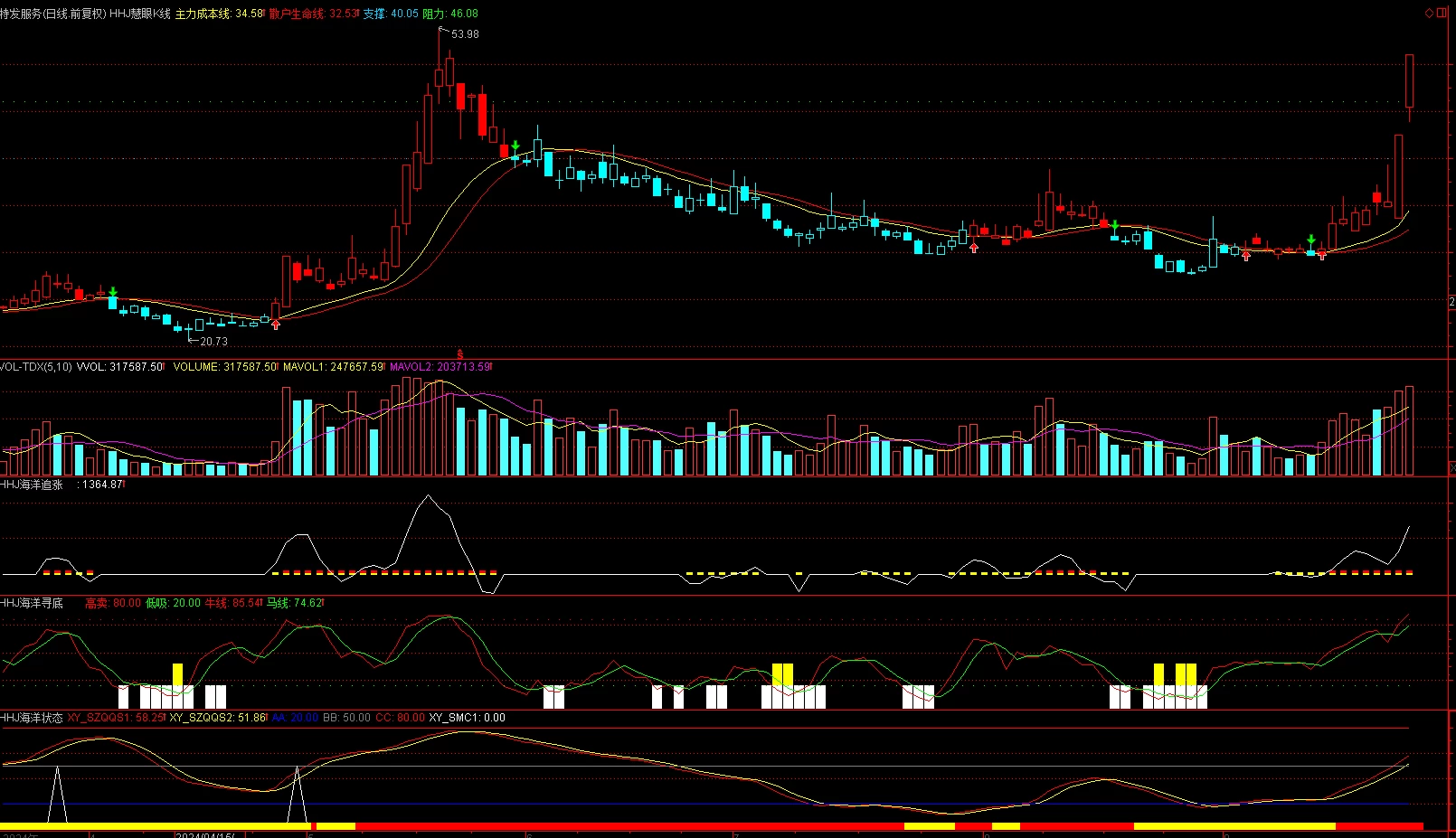Click the first green down arrow at chart left
This screenshot has height=838, width=1456.
[x=113, y=292]
